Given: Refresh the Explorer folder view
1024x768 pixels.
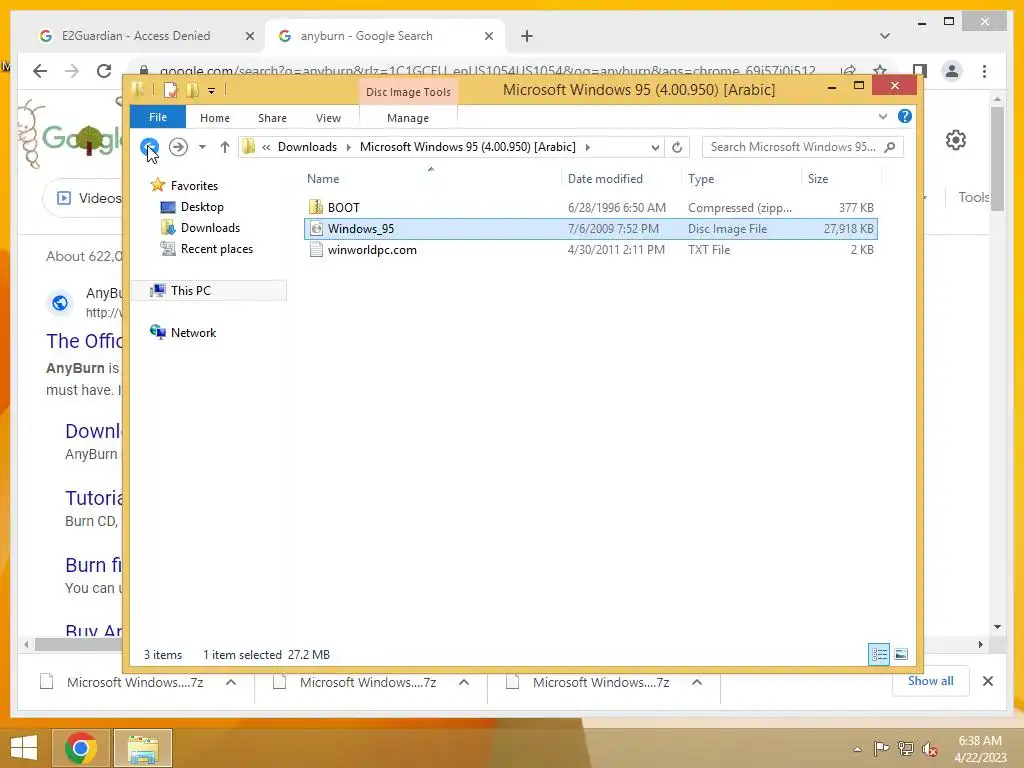Looking at the screenshot, I should [677, 147].
